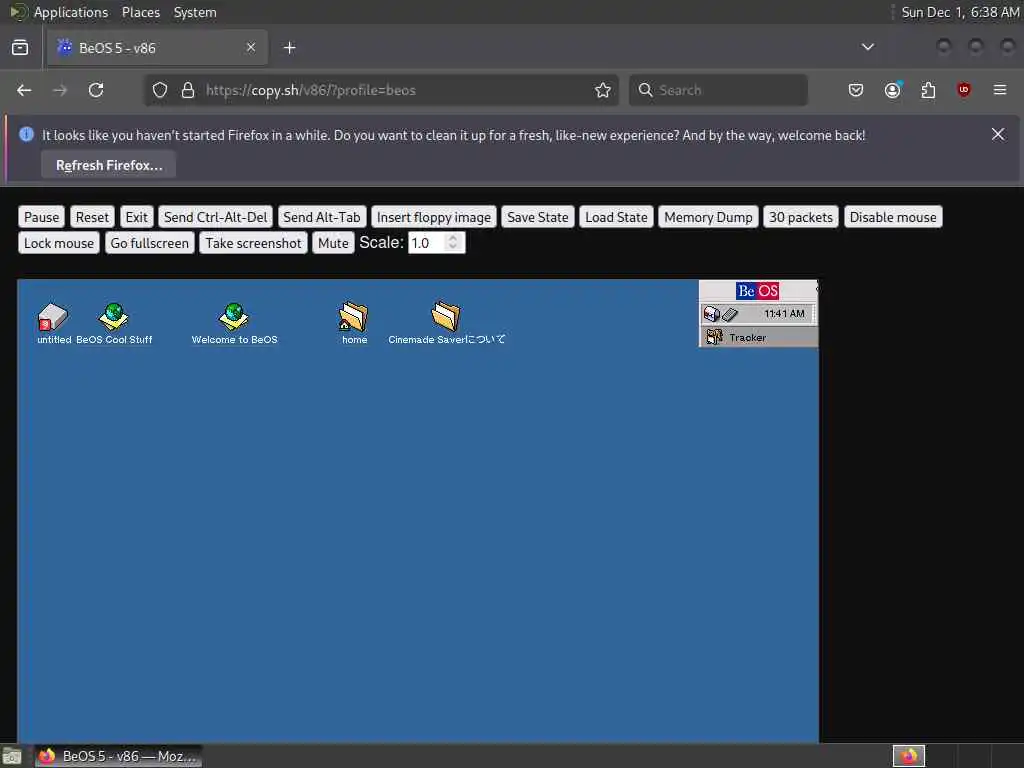Click the info icon in notification bar
Viewport: 1024px width, 768px height.
[26, 135]
